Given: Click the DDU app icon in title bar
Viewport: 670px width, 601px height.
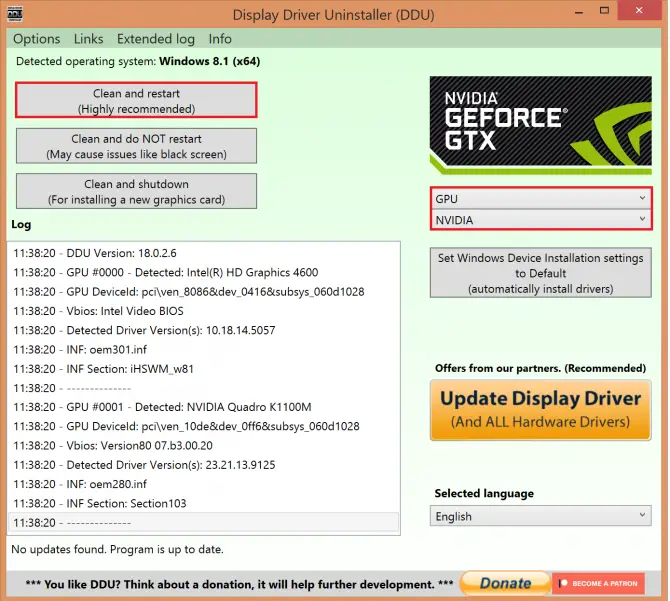Looking at the screenshot, I should coord(15,15).
